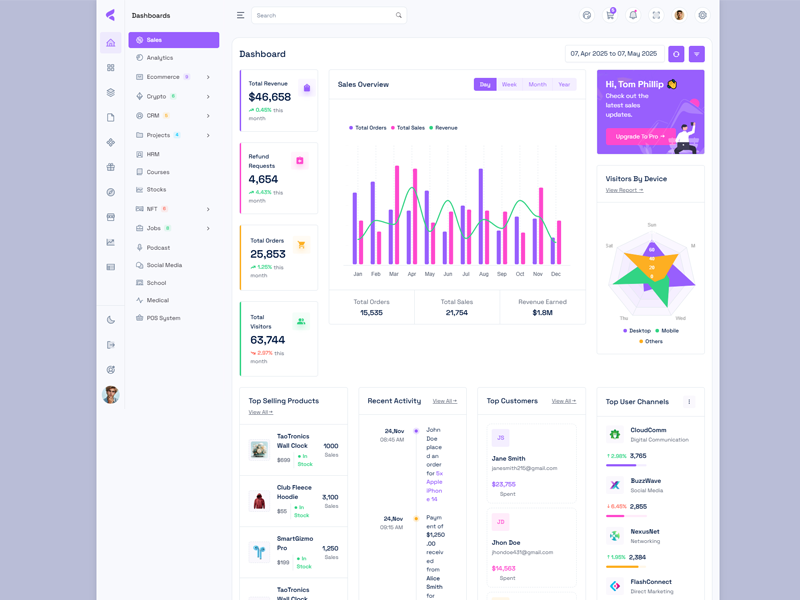Open the filter dropdown next to refresh

(x=697, y=54)
